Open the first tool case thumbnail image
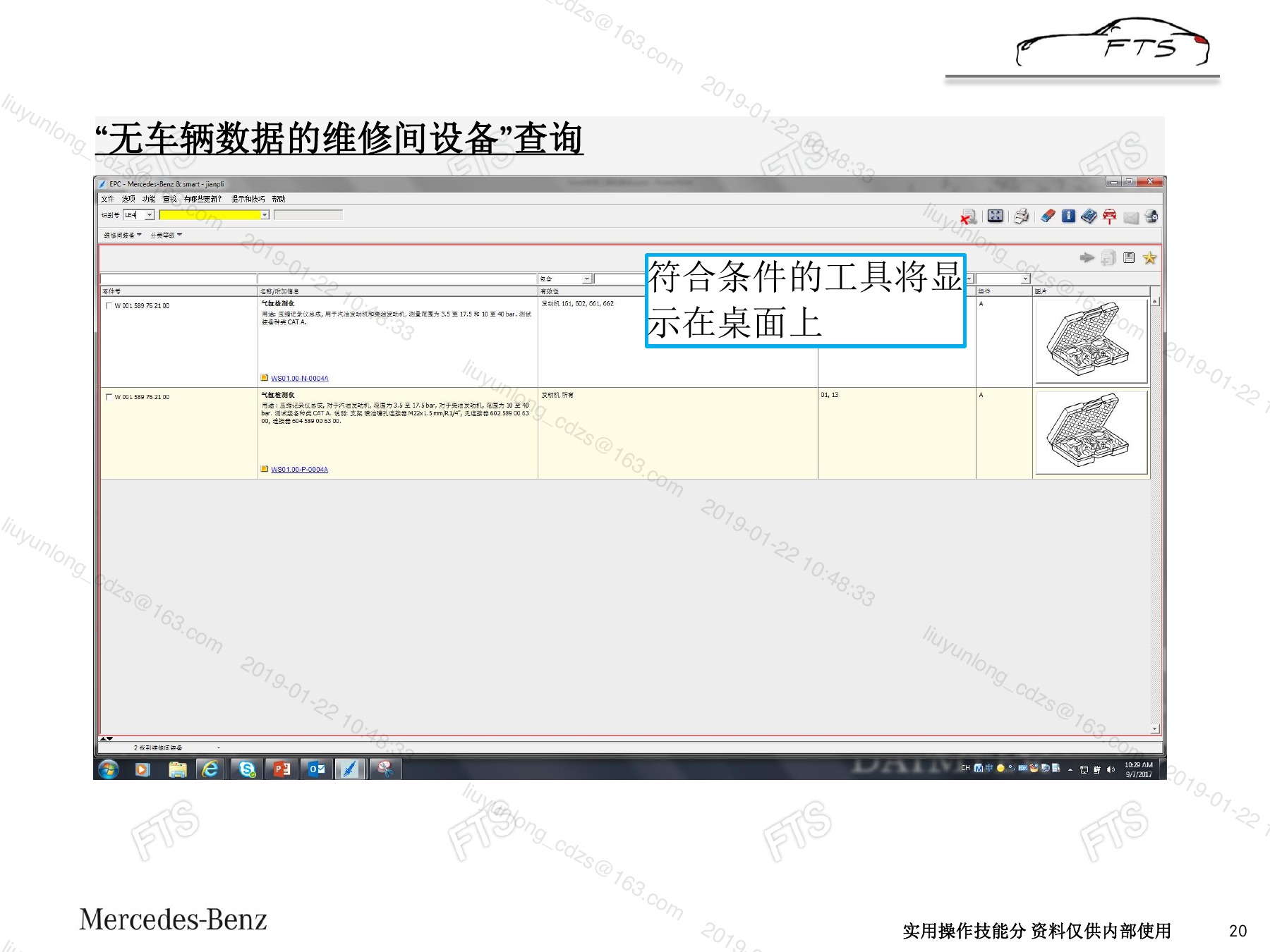Screen dimensions: 1270x952 (x=1091, y=341)
